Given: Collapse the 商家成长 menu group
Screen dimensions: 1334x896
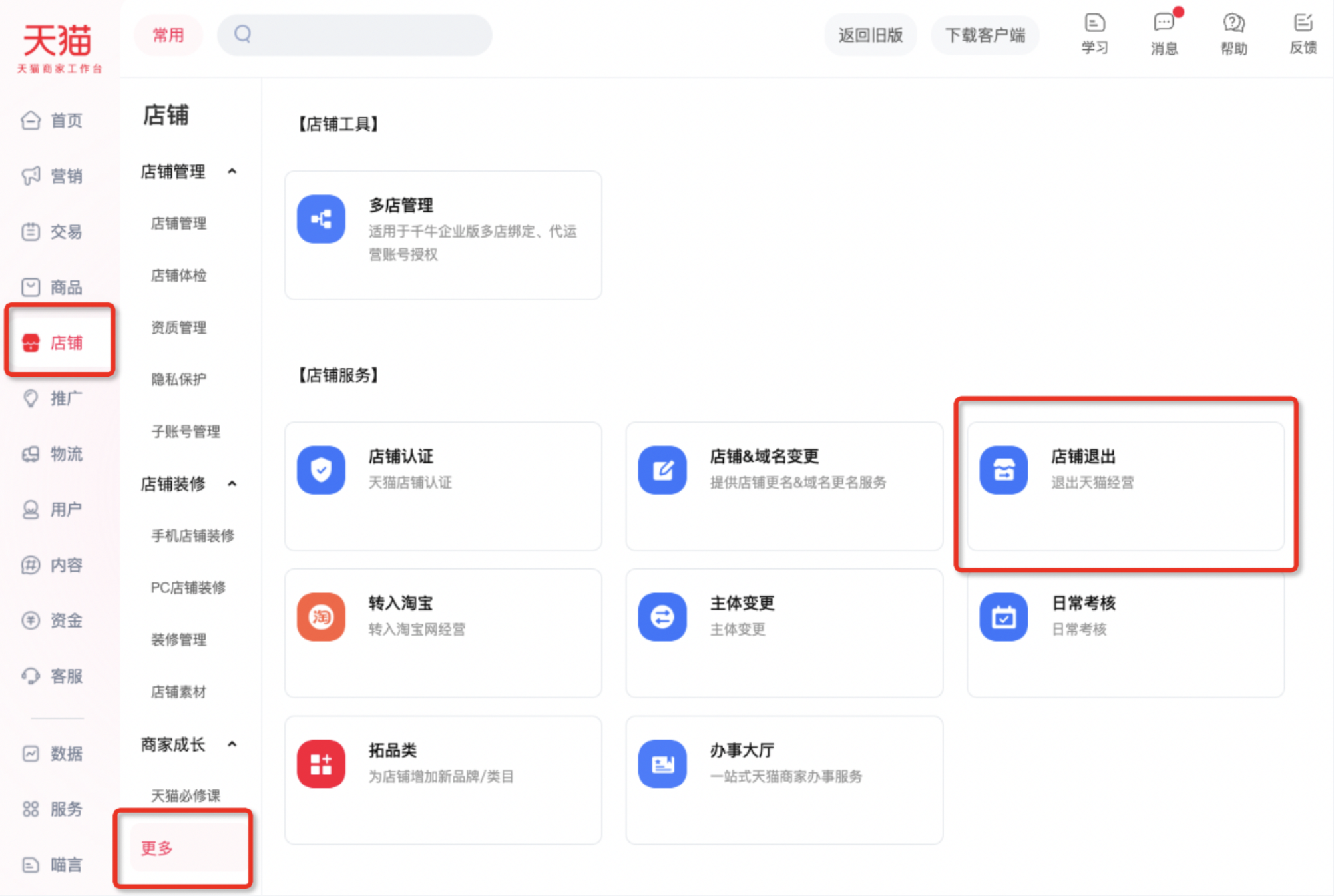Looking at the screenshot, I should (232, 744).
